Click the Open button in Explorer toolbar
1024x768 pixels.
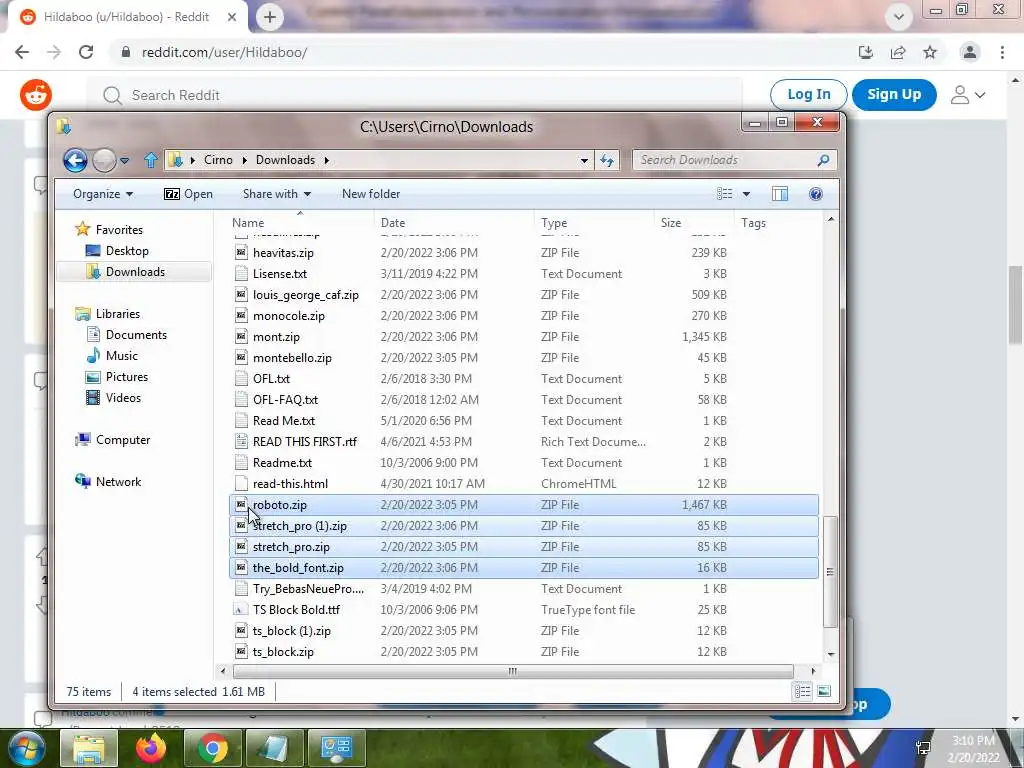pos(188,194)
